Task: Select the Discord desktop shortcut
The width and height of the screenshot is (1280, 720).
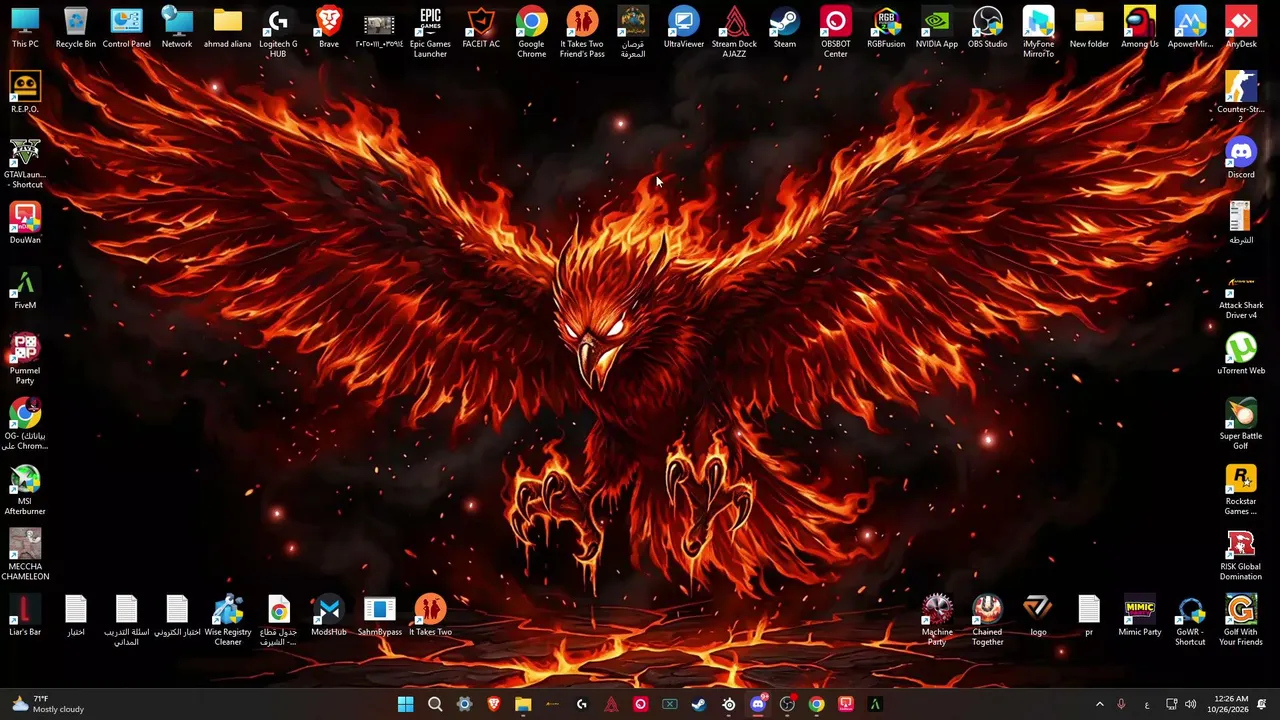Action: click(x=1241, y=158)
